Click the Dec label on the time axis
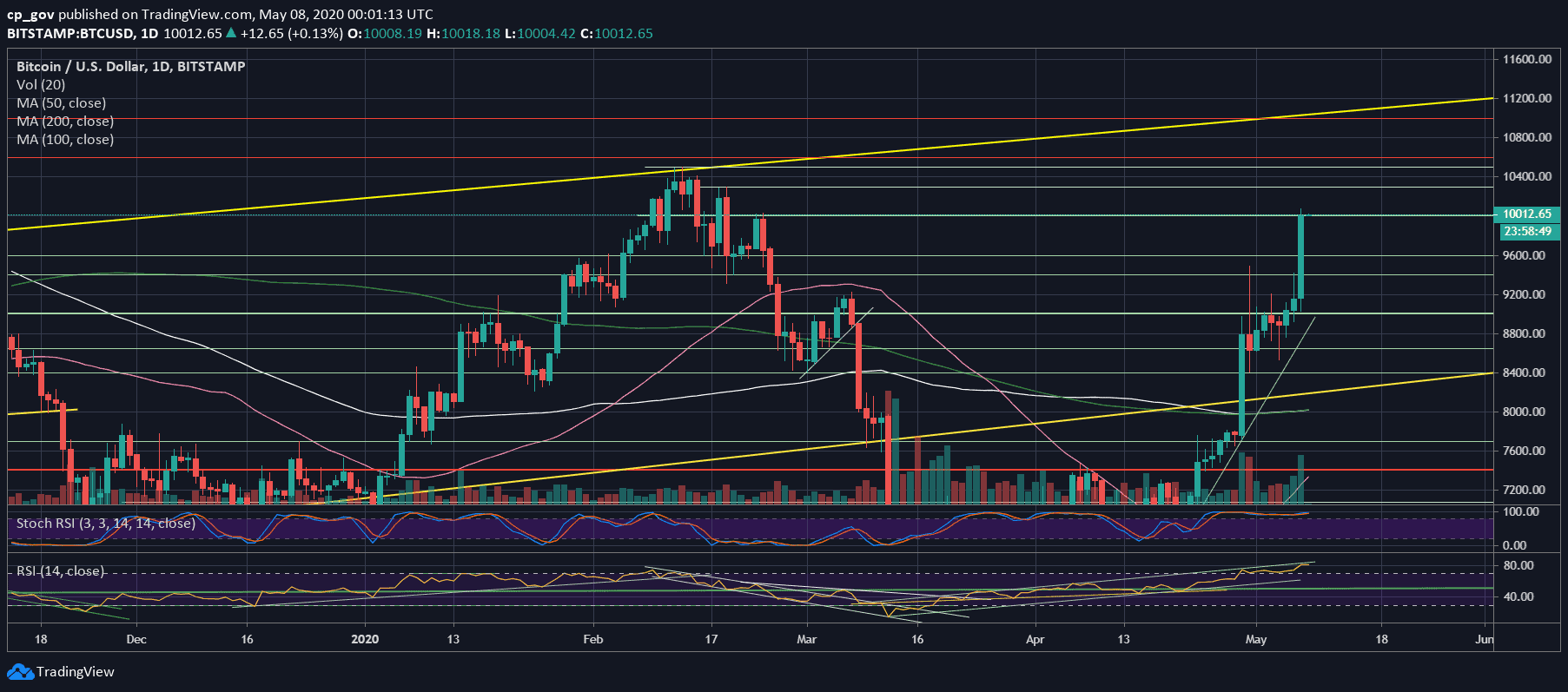Screen dimensions: 1568x692 point(136,639)
